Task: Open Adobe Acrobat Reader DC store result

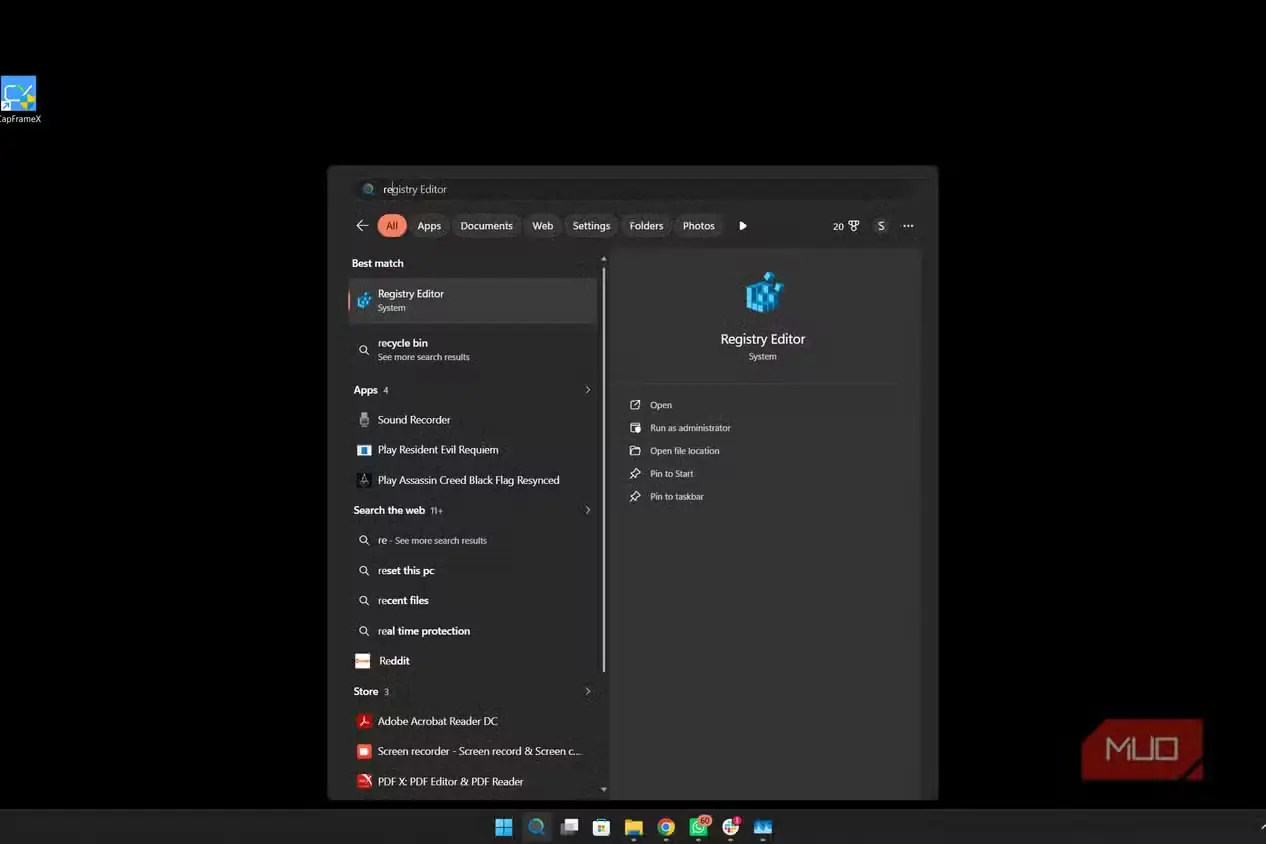Action: pyautogui.click(x=473, y=721)
